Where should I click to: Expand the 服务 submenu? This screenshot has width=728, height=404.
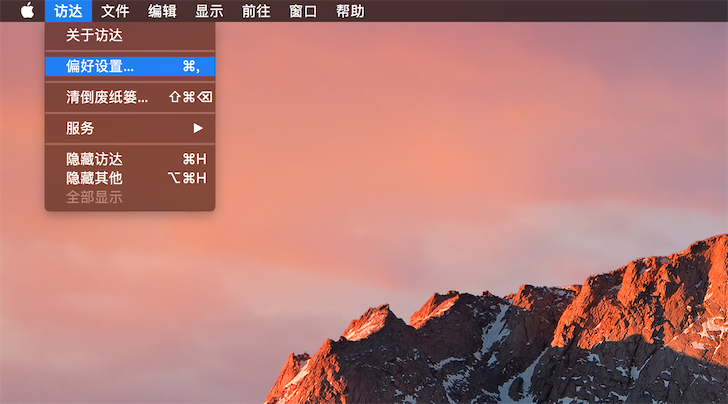click(x=130, y=128)
